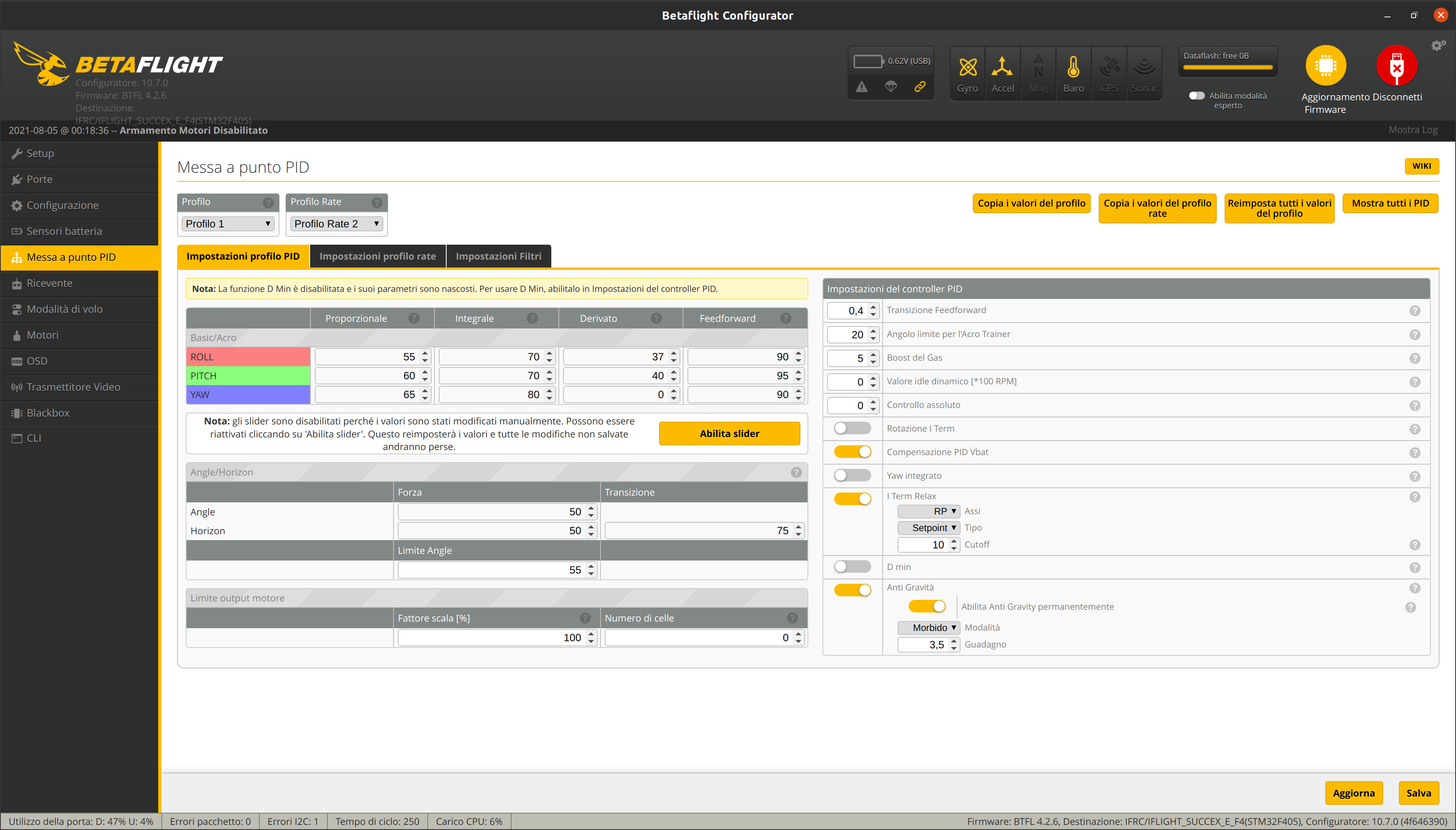Click the Abilita slider button
Screen dimensions: 1456x830
(729, 434)
